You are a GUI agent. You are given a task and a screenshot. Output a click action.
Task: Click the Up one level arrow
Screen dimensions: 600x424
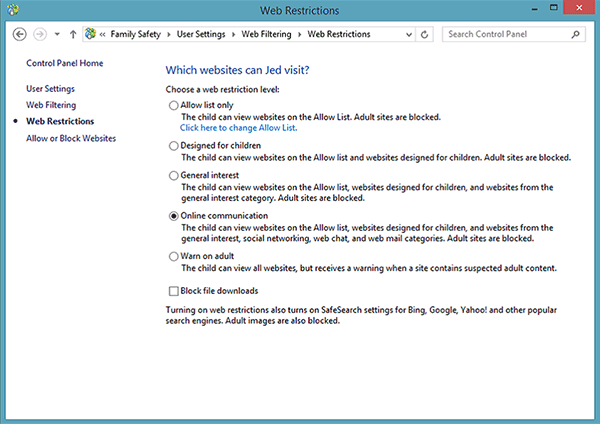pyautogui.click(x=73, y=34)
